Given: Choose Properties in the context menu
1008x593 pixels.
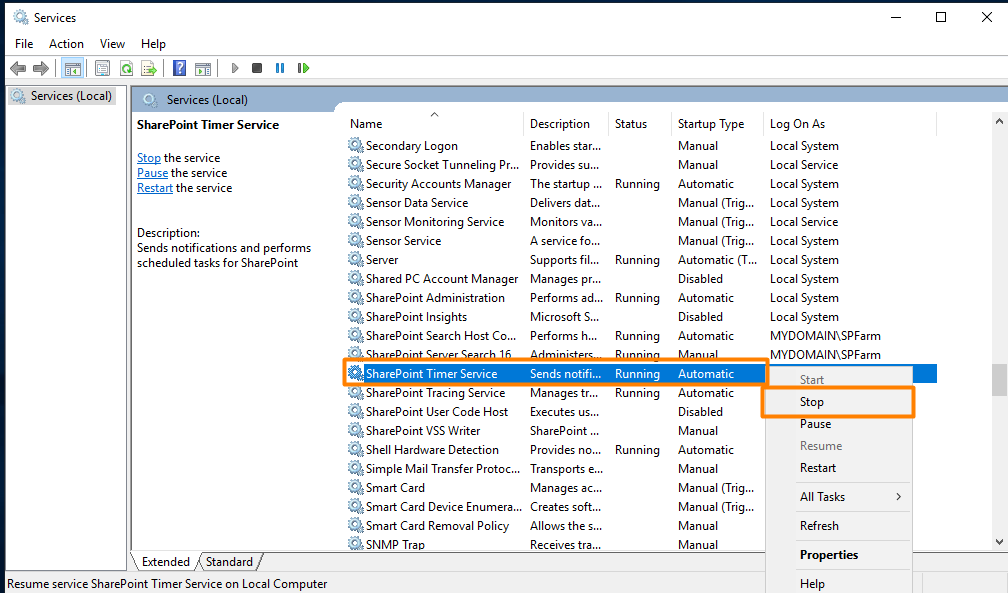Looking at the screenshot, I should click(838, 554).
